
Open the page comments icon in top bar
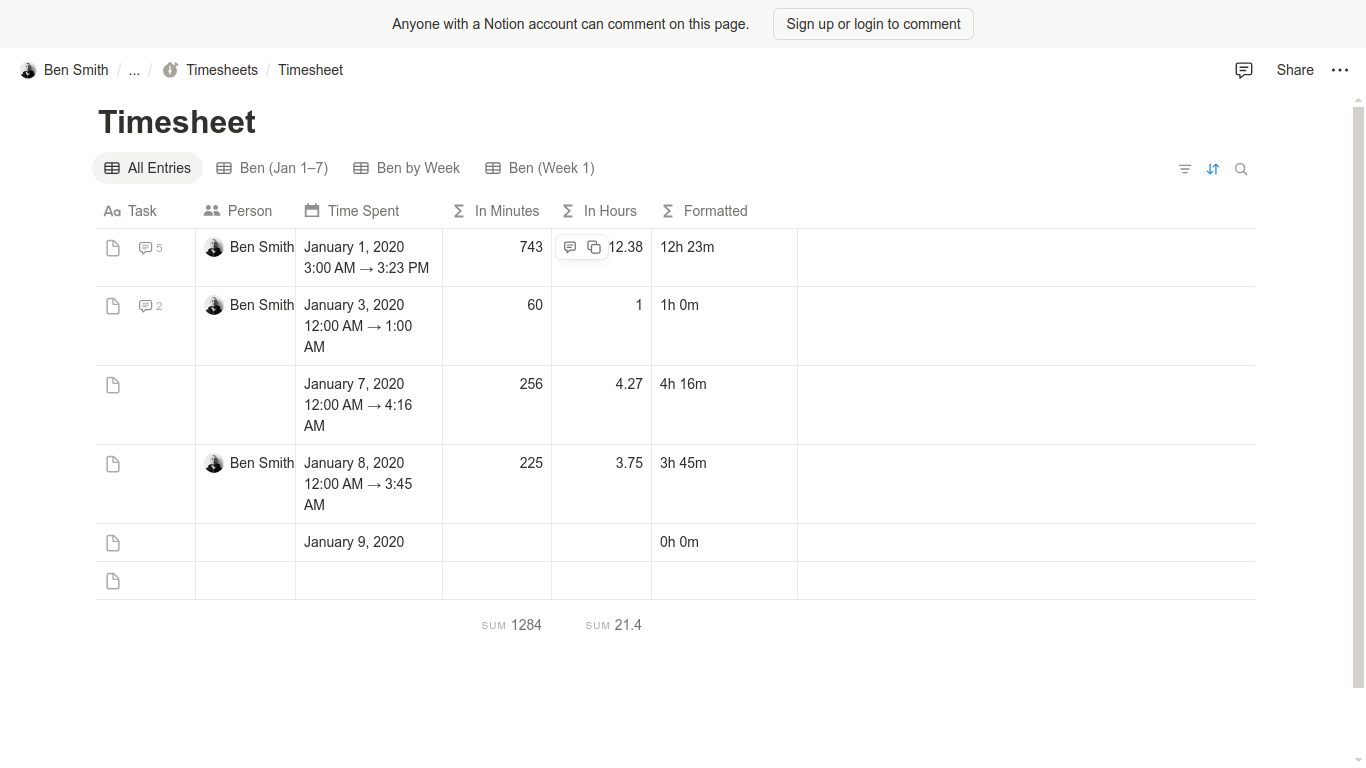tap(1244, 70)
